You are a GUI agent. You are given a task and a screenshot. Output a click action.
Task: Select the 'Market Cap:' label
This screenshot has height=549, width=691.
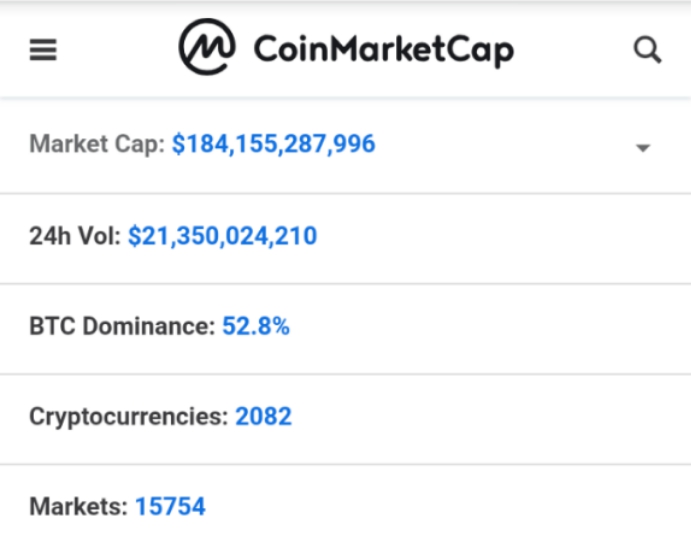coord(97,145)
